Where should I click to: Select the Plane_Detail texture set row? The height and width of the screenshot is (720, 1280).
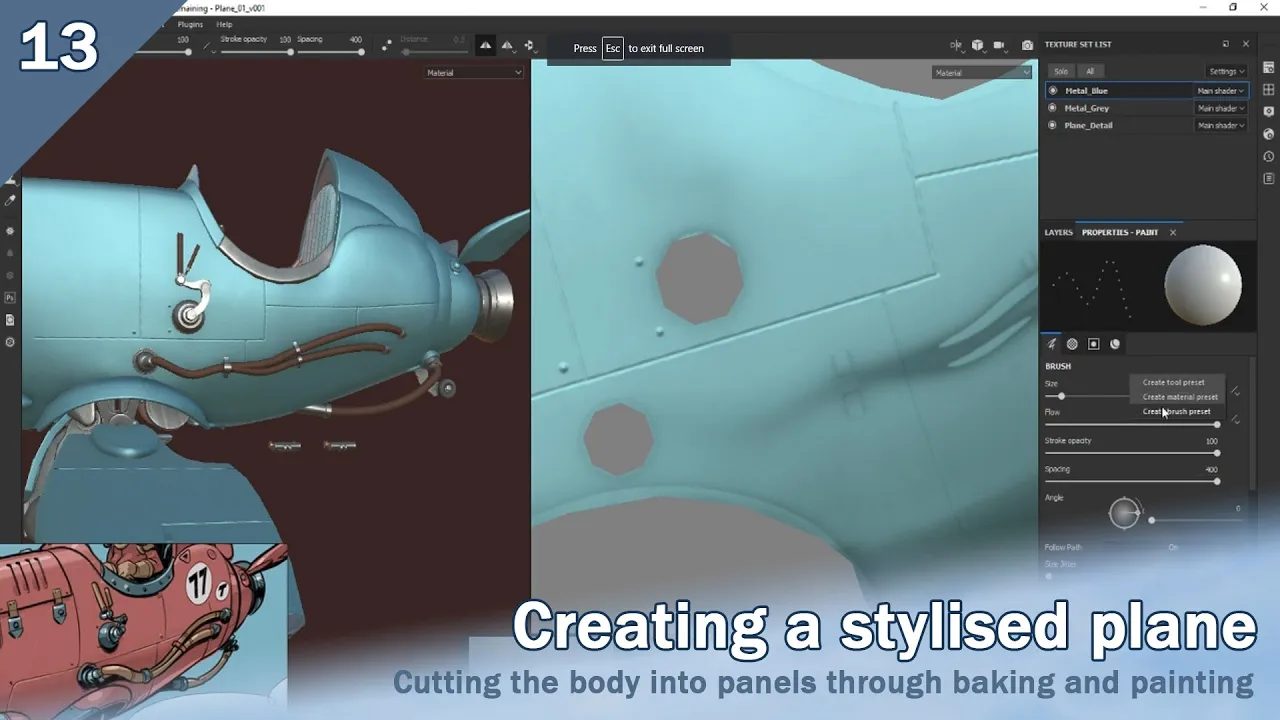[1146, 125]
